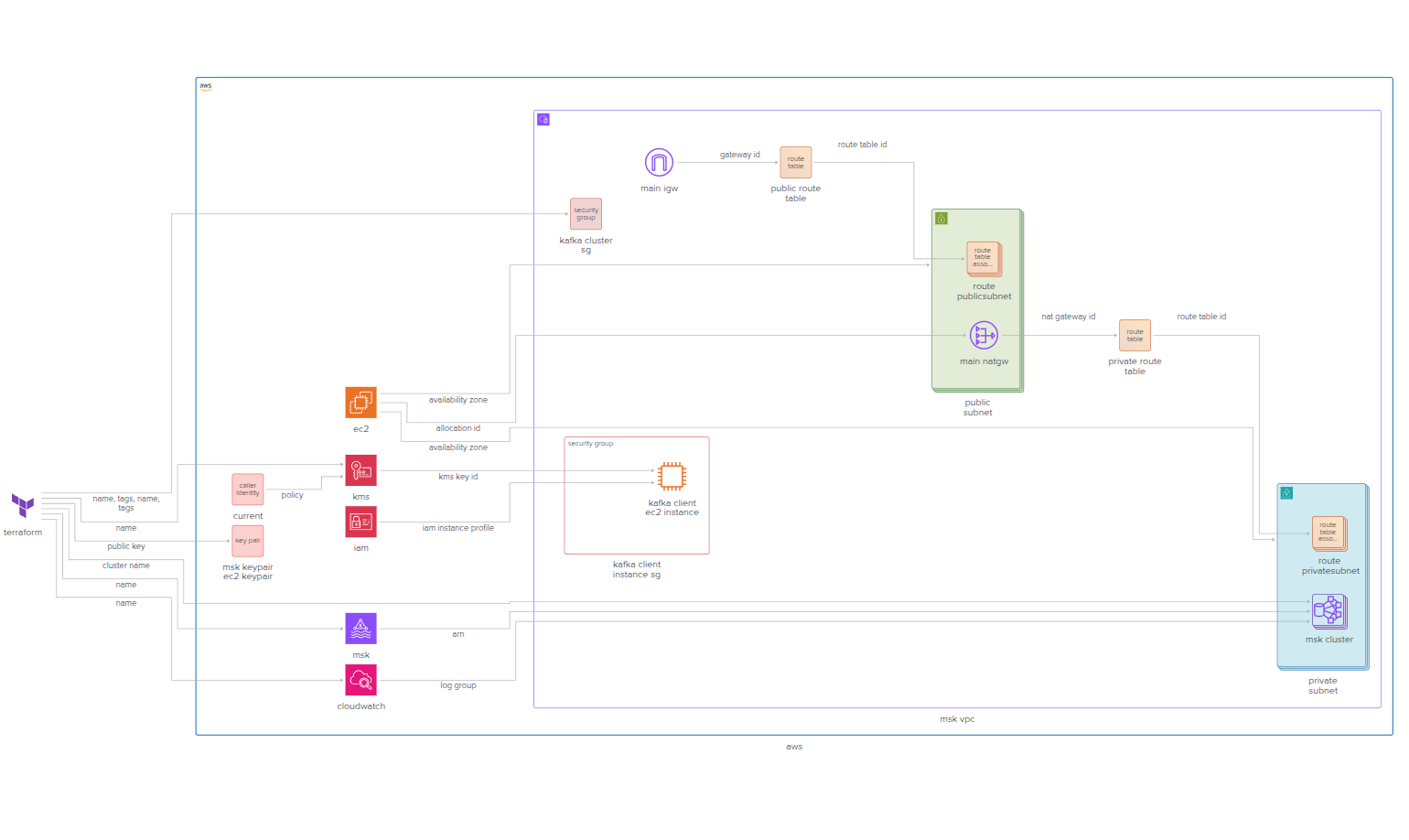Select the purple msk service icon
This screenshot has width=1409, height=840.
[x=360, y=629]
